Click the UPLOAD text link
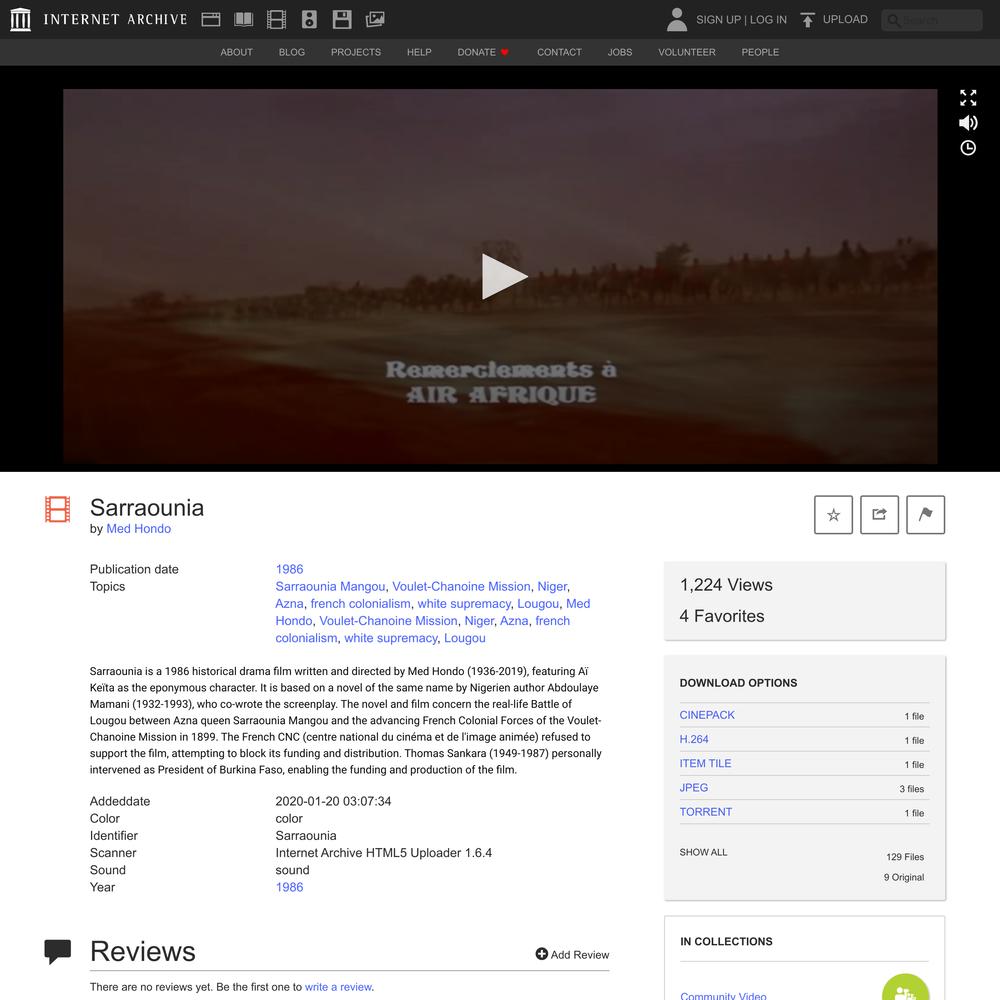Viewport: 1000px width, 1000px height. [x=845, y=19]
